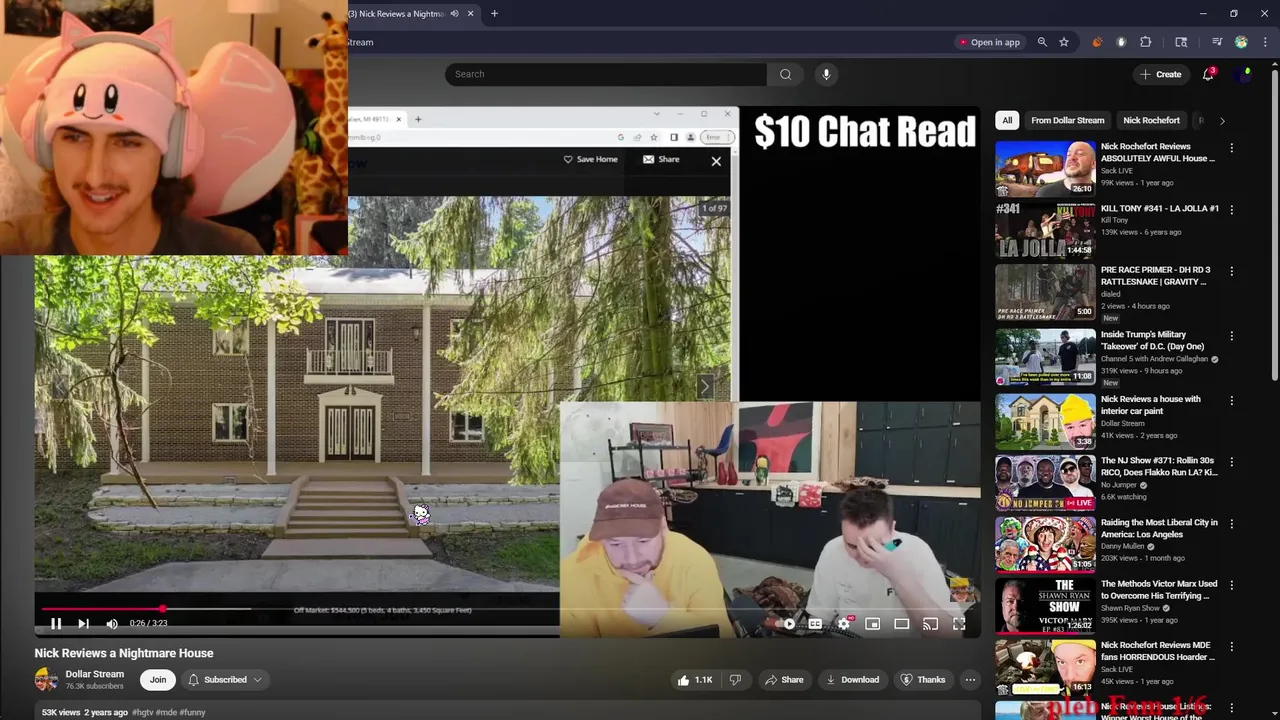Open the video player settings gear
The height and width of the screenshot is (720, 1280).
click(845, 624)
